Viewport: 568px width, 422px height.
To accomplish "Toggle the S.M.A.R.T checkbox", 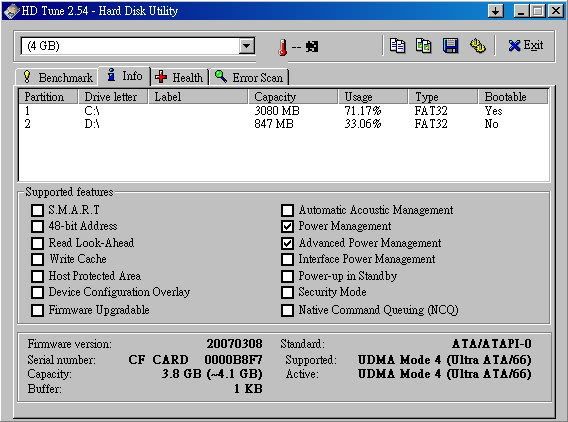I will click(x=37, y=210).
